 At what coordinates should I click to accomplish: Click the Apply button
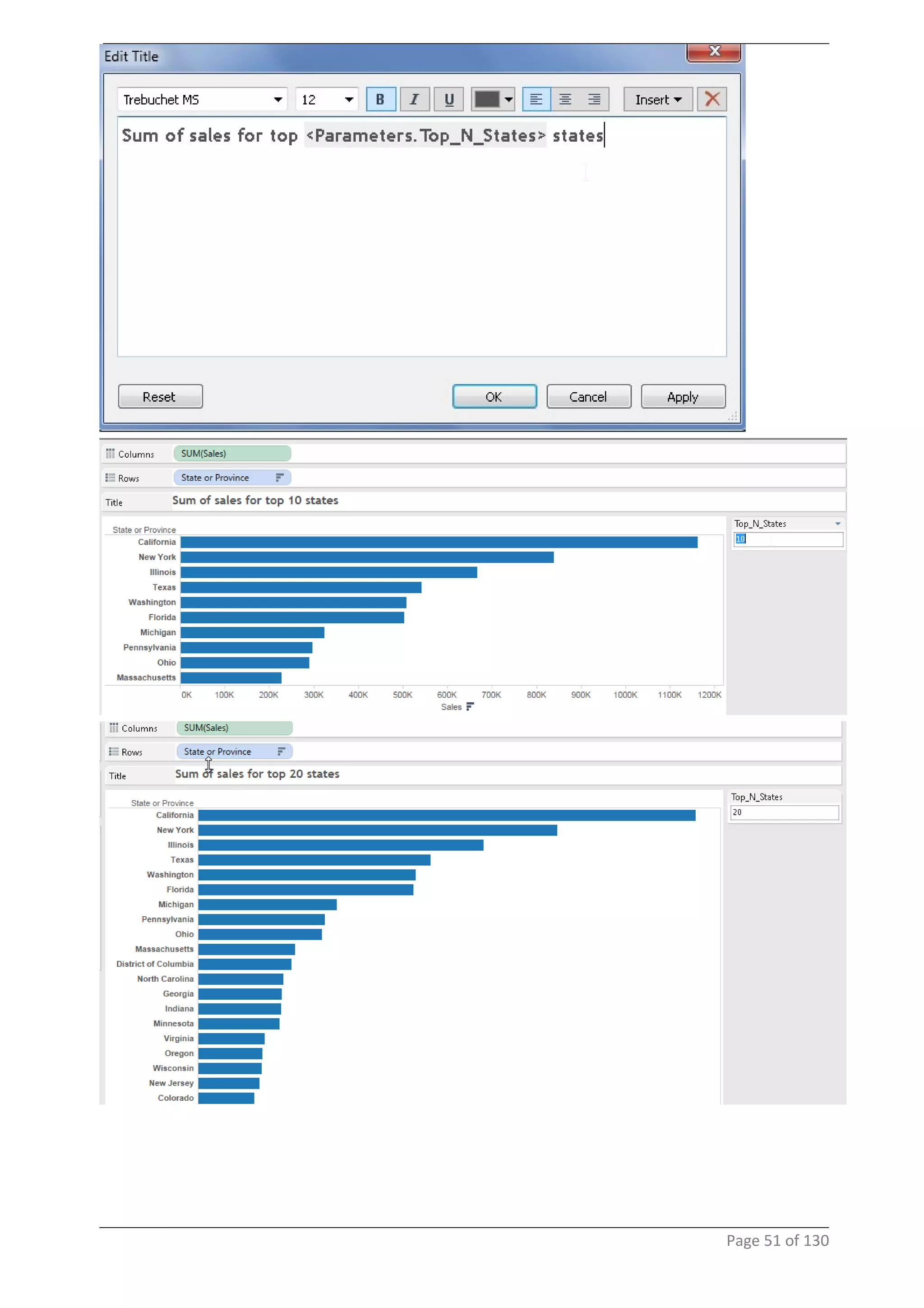[683, 396]
